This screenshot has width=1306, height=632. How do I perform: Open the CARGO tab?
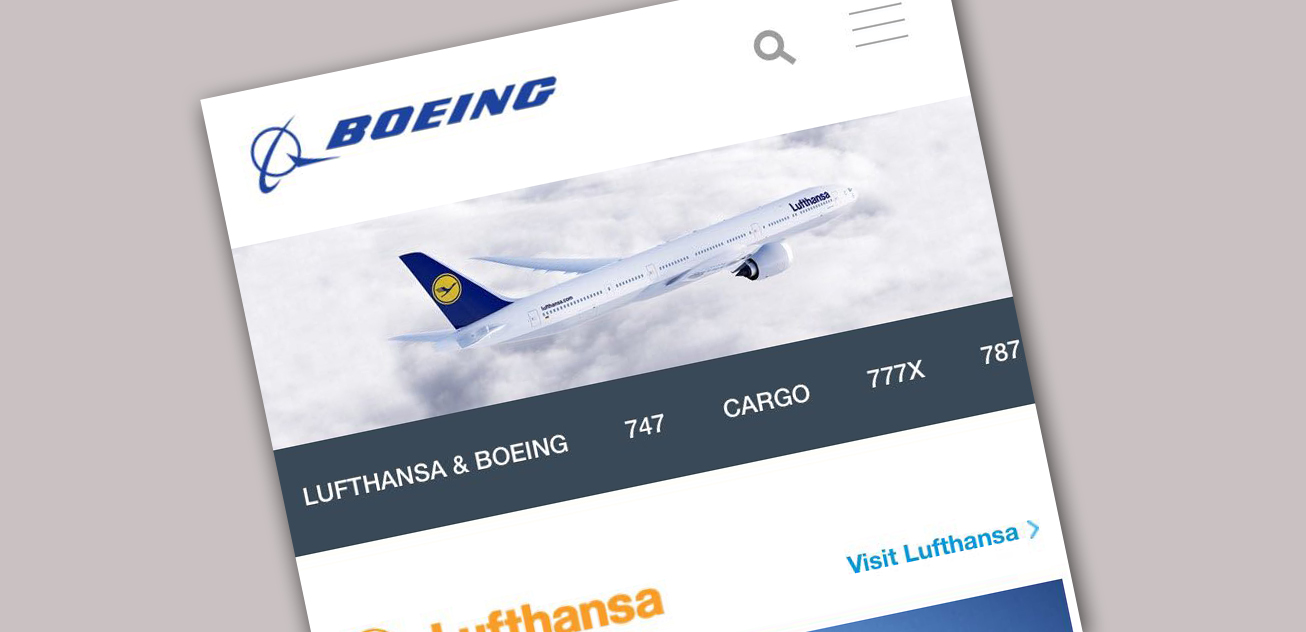[x=766, y=400]
